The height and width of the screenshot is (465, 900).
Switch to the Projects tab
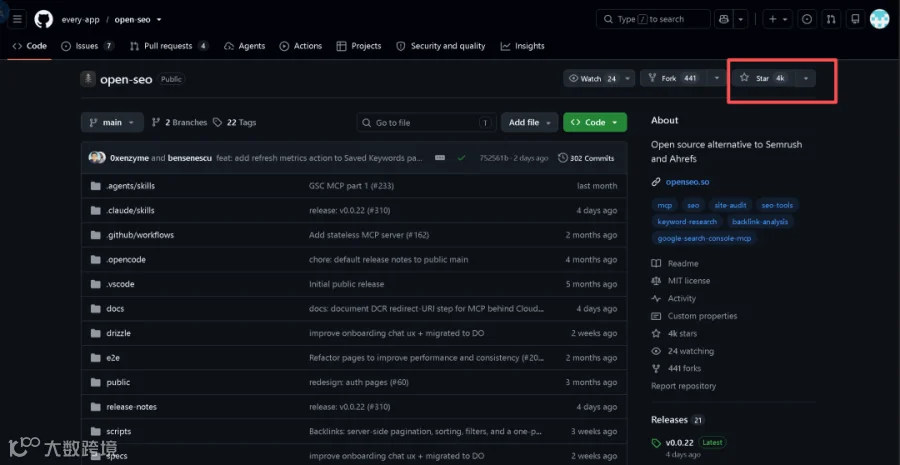click(359, 46)
